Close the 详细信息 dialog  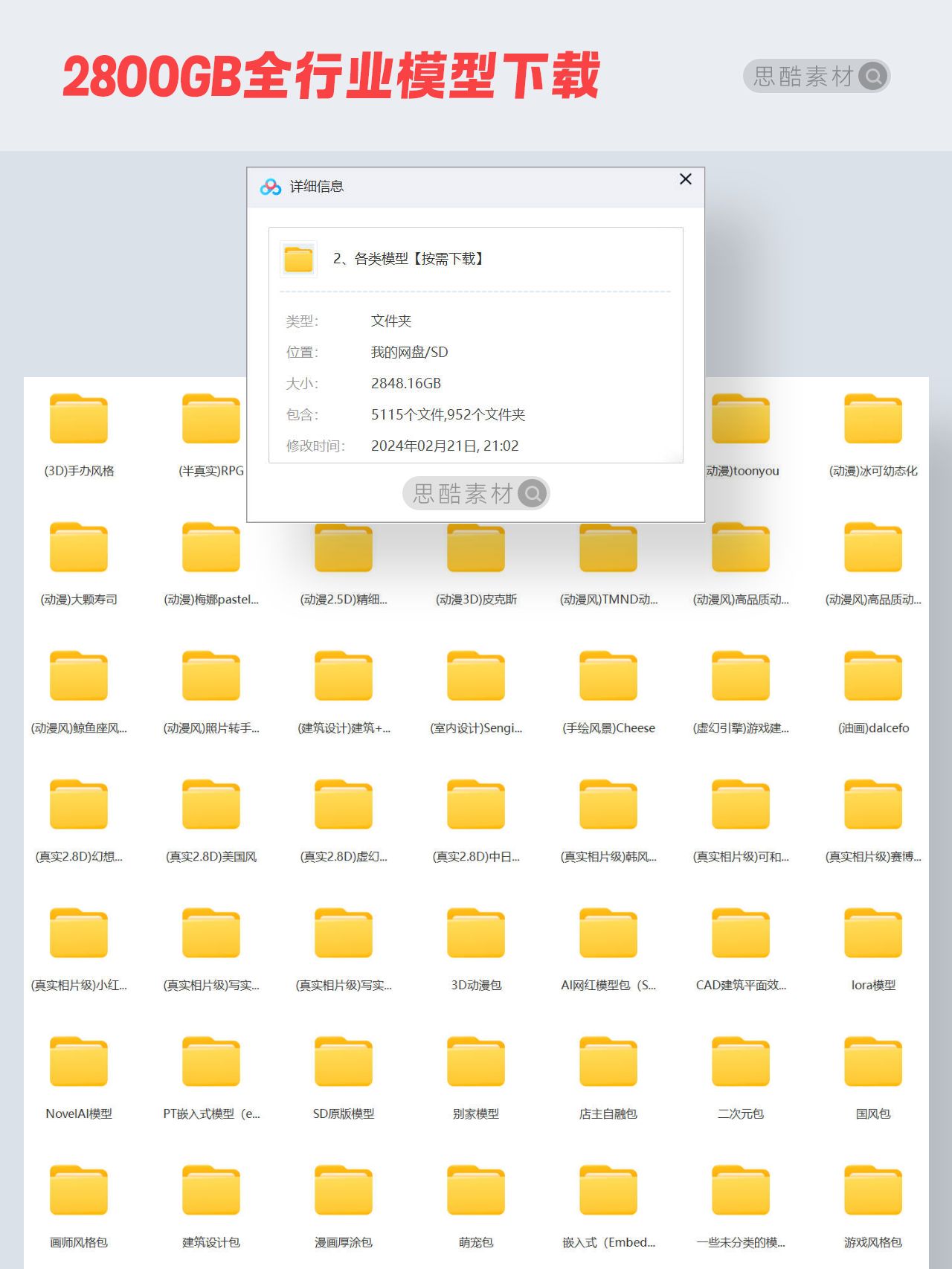(x=686, y=179)
